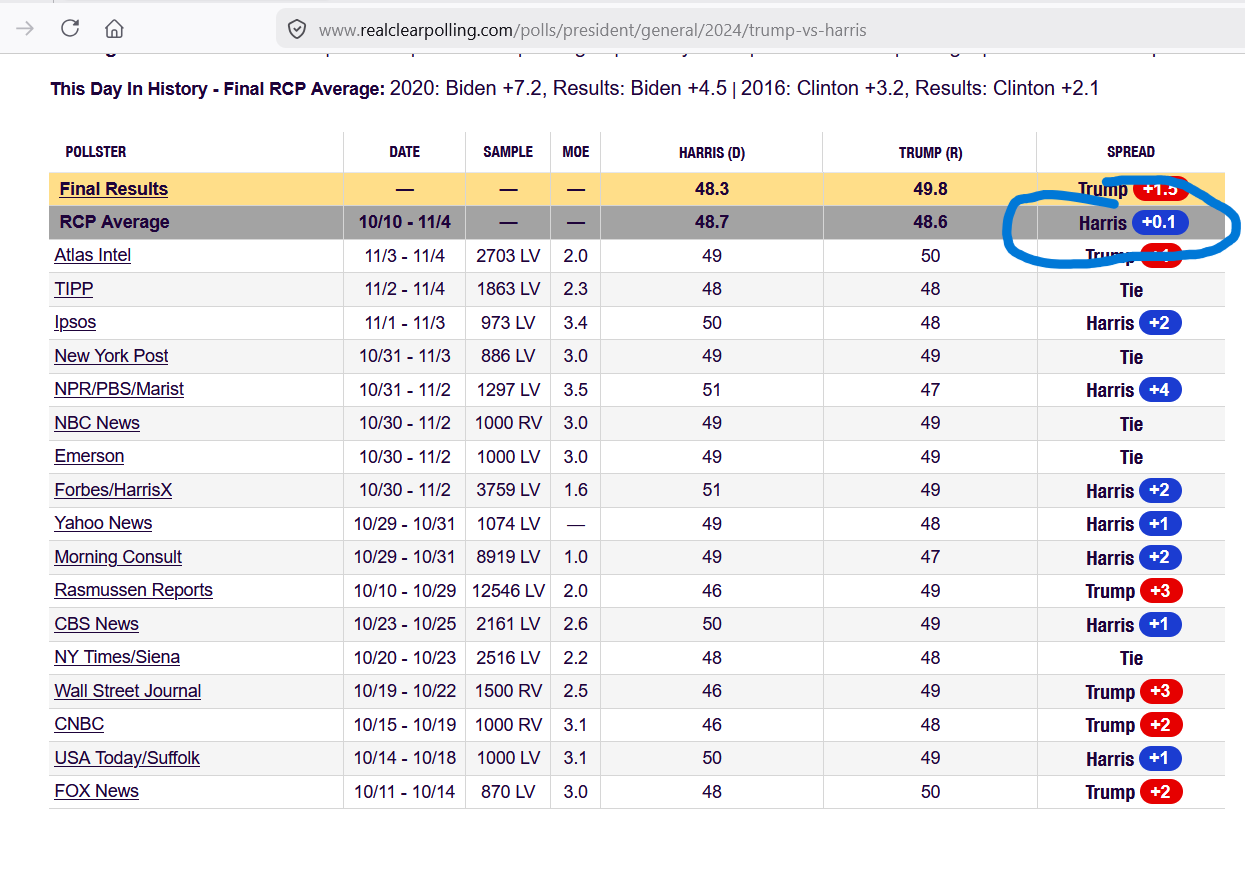The height and width of the screenshot is (873, 1245).
Task: Open the TIPP poll link
Action: pos(74,289)
